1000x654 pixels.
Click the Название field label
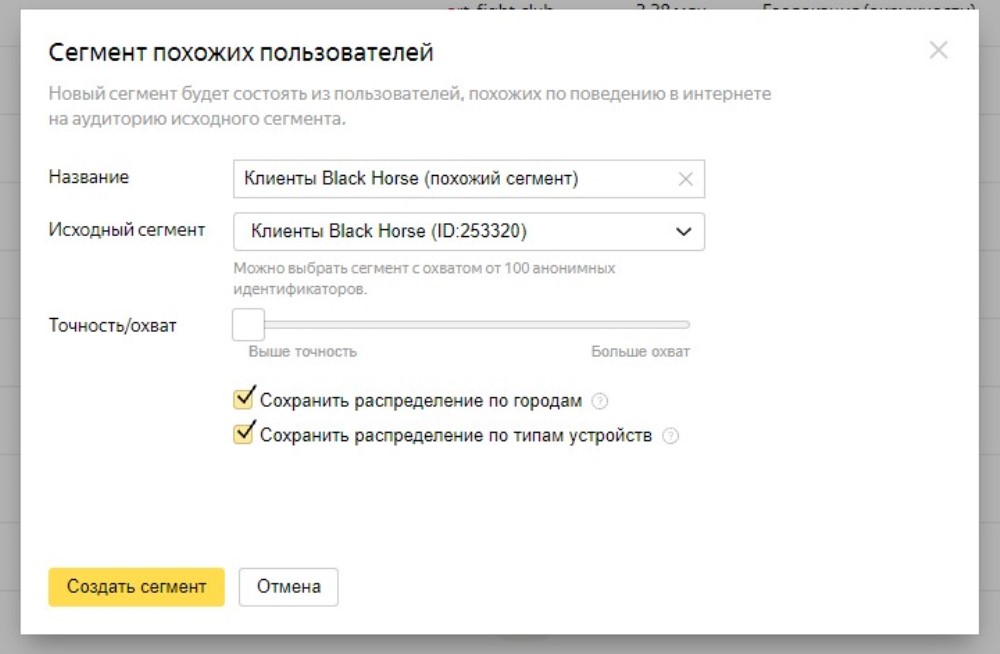[89, 178]
